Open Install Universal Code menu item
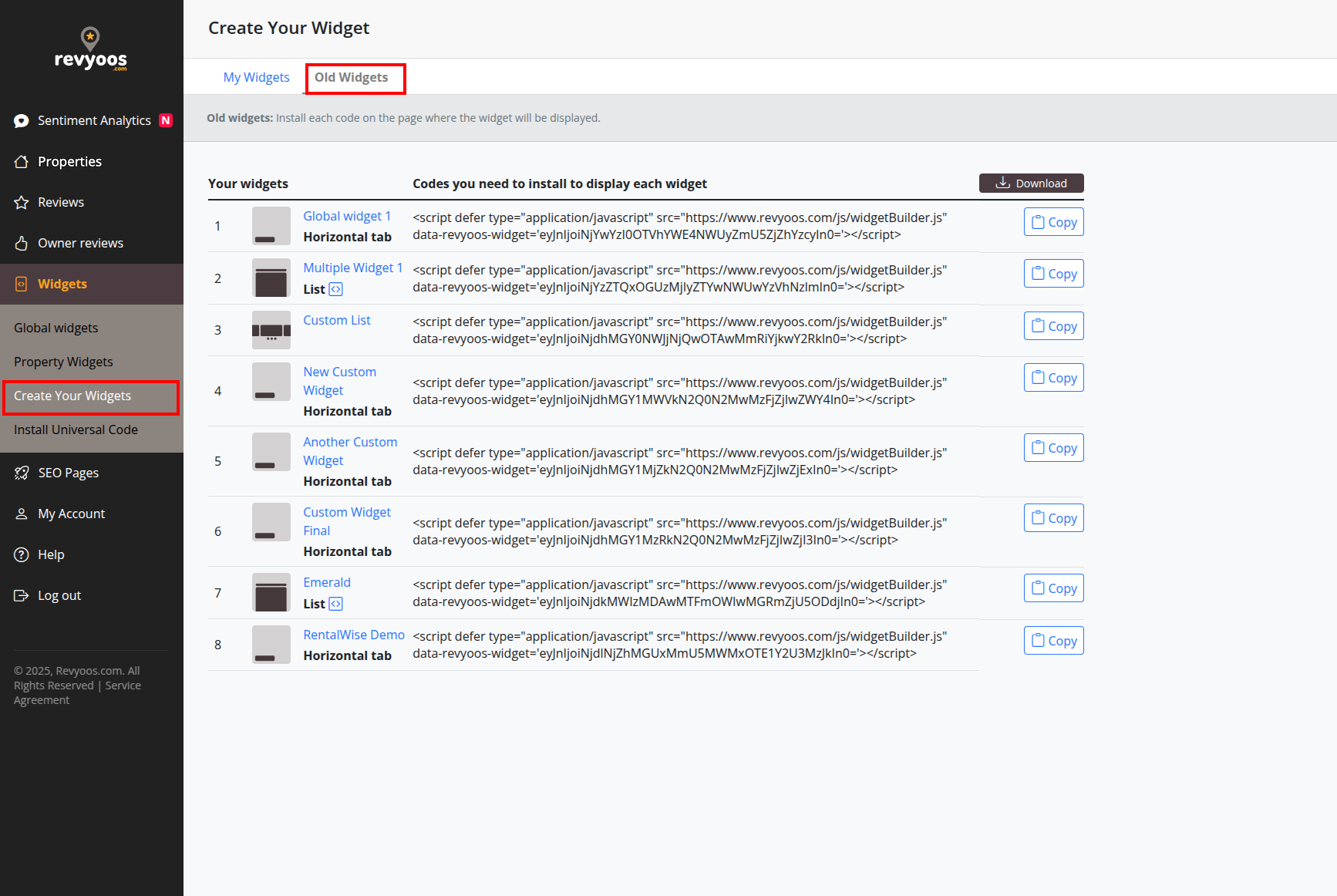 pyautogui.click(x=76, y=429)
